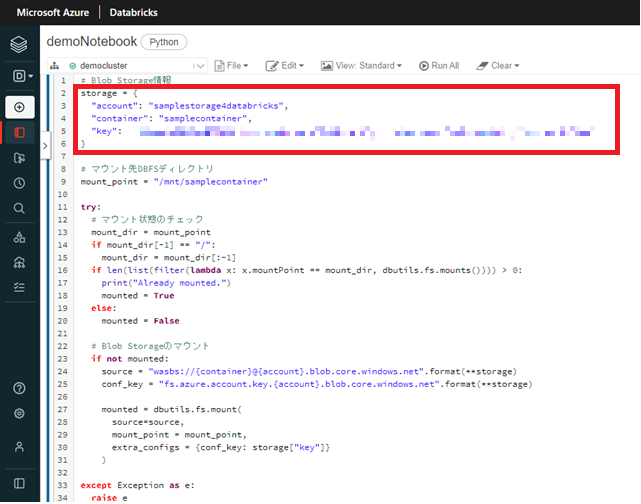Click the wasbs source URL string
The width and height of the screenshot is (641, 504).
pos(286,372)
